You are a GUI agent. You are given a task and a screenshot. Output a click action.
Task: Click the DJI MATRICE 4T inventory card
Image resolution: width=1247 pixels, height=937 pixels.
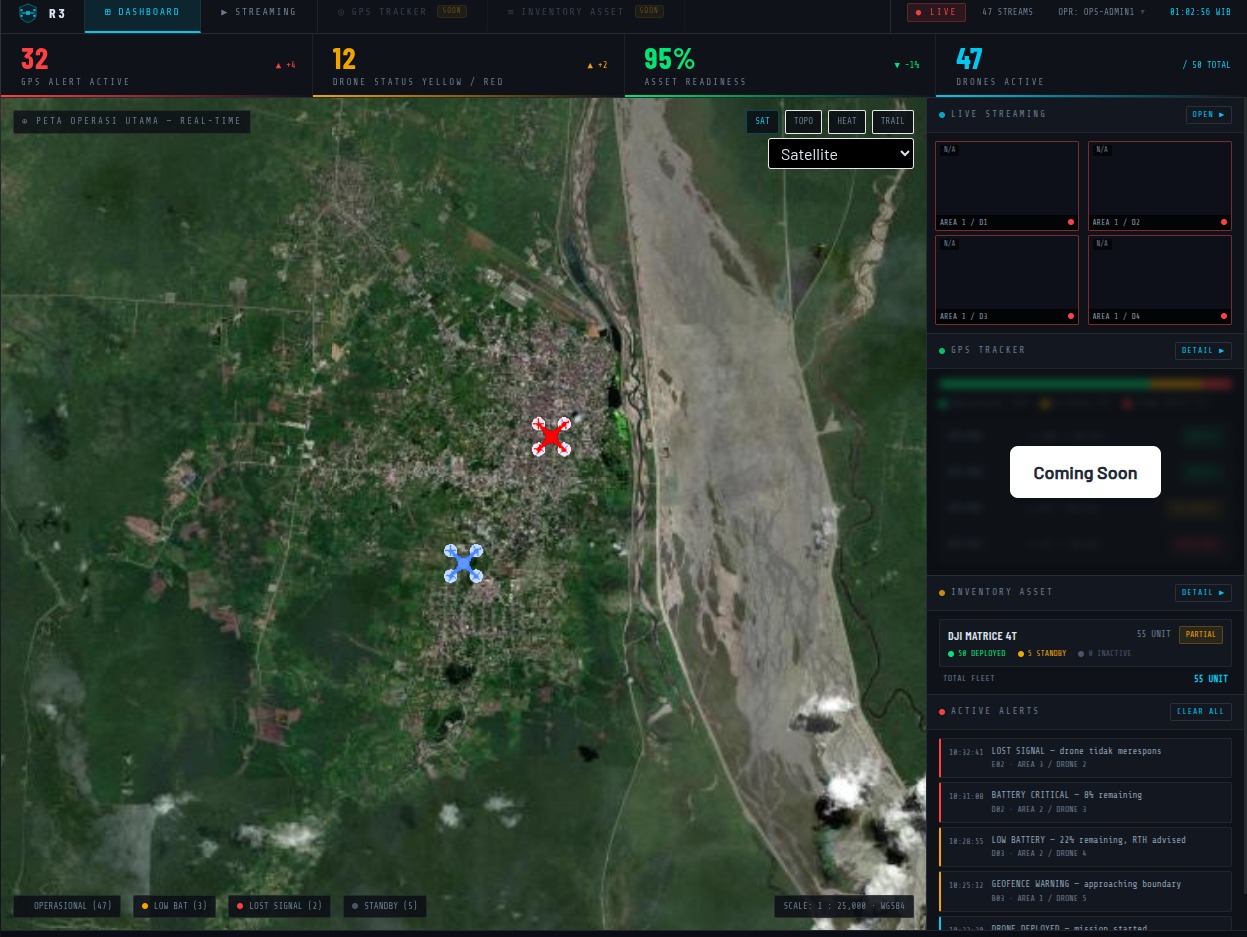1085,643
